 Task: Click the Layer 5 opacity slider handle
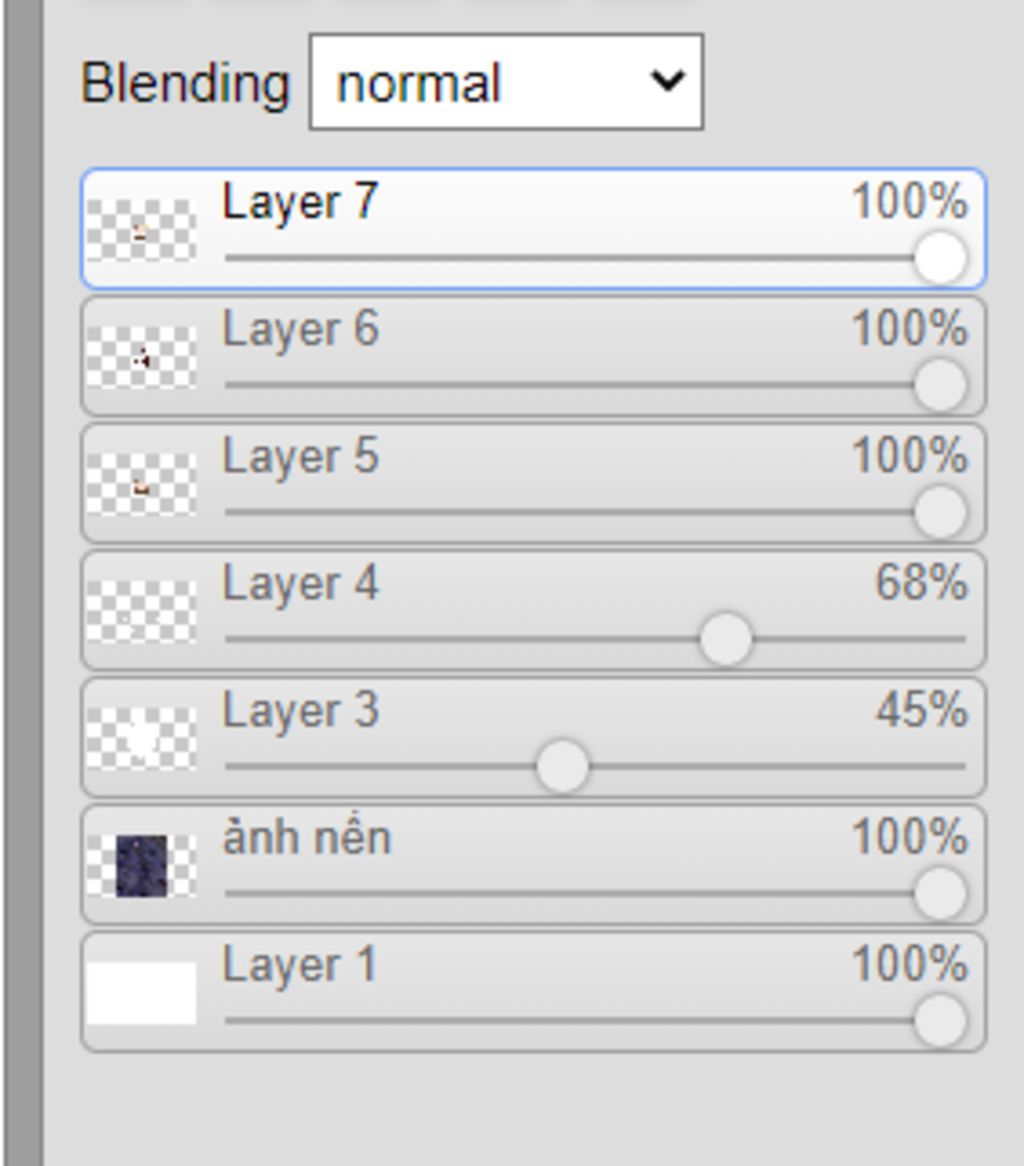(940, 512)
